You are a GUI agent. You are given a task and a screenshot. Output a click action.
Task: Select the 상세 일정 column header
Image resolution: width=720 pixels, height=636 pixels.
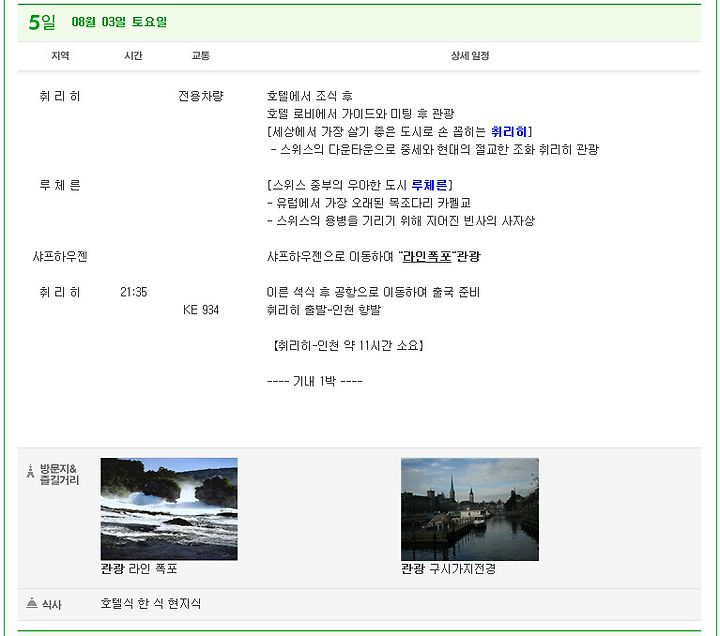pyautogui.click(x=470, y=56)
